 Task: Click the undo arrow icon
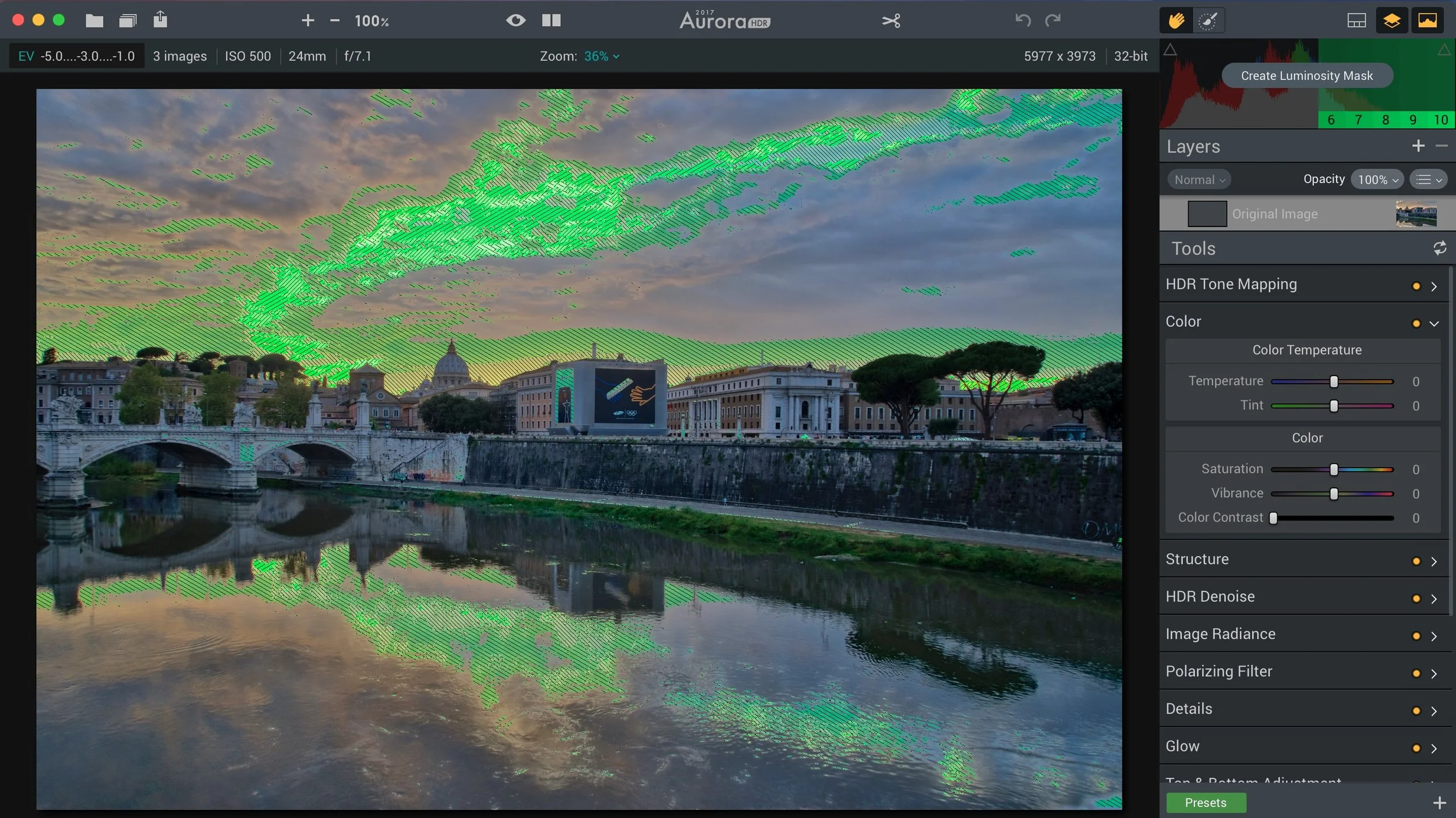pyautogui.click(x=1023, y=20)
